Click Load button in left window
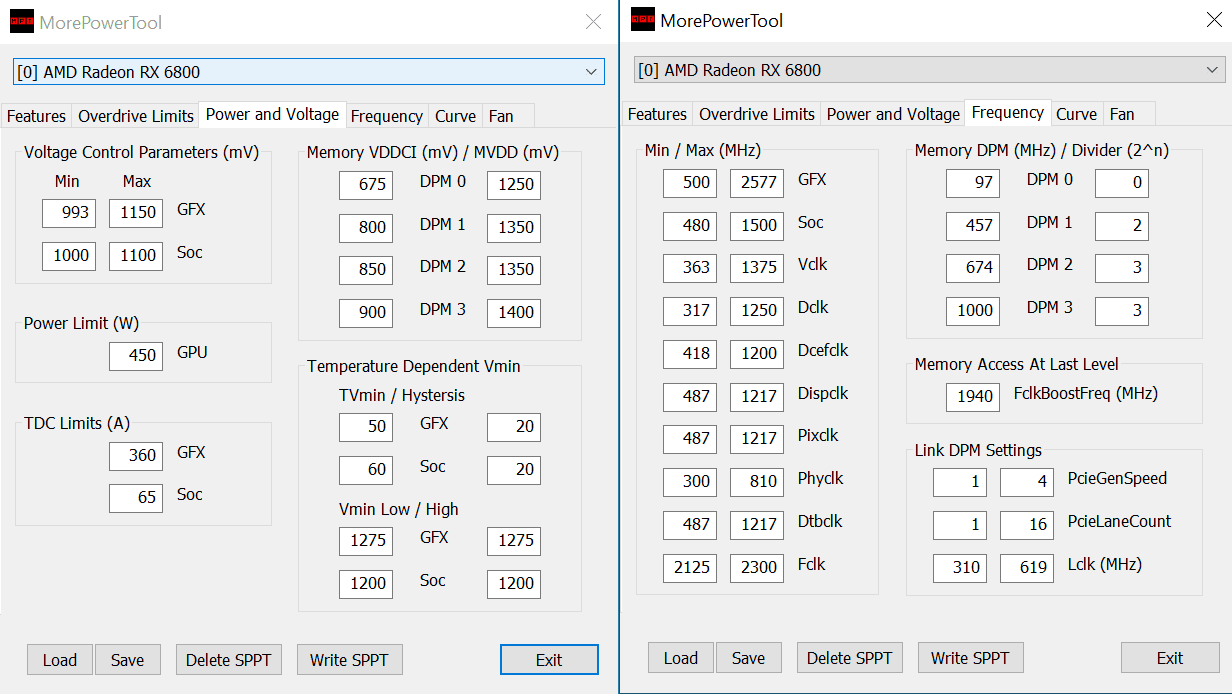Viewport: 1232px width, 694px height. (60, 660)
